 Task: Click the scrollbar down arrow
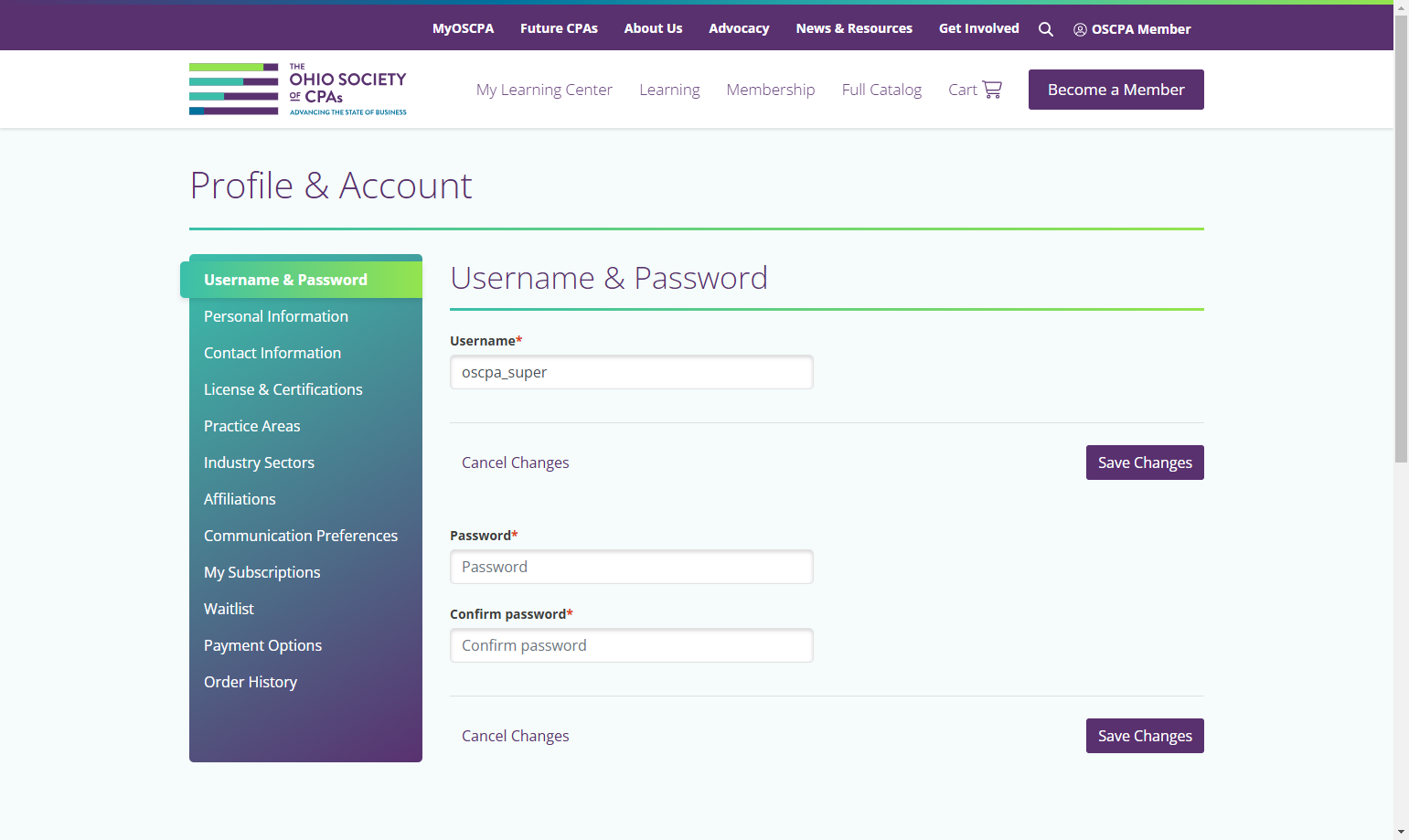click(1401, 833)
